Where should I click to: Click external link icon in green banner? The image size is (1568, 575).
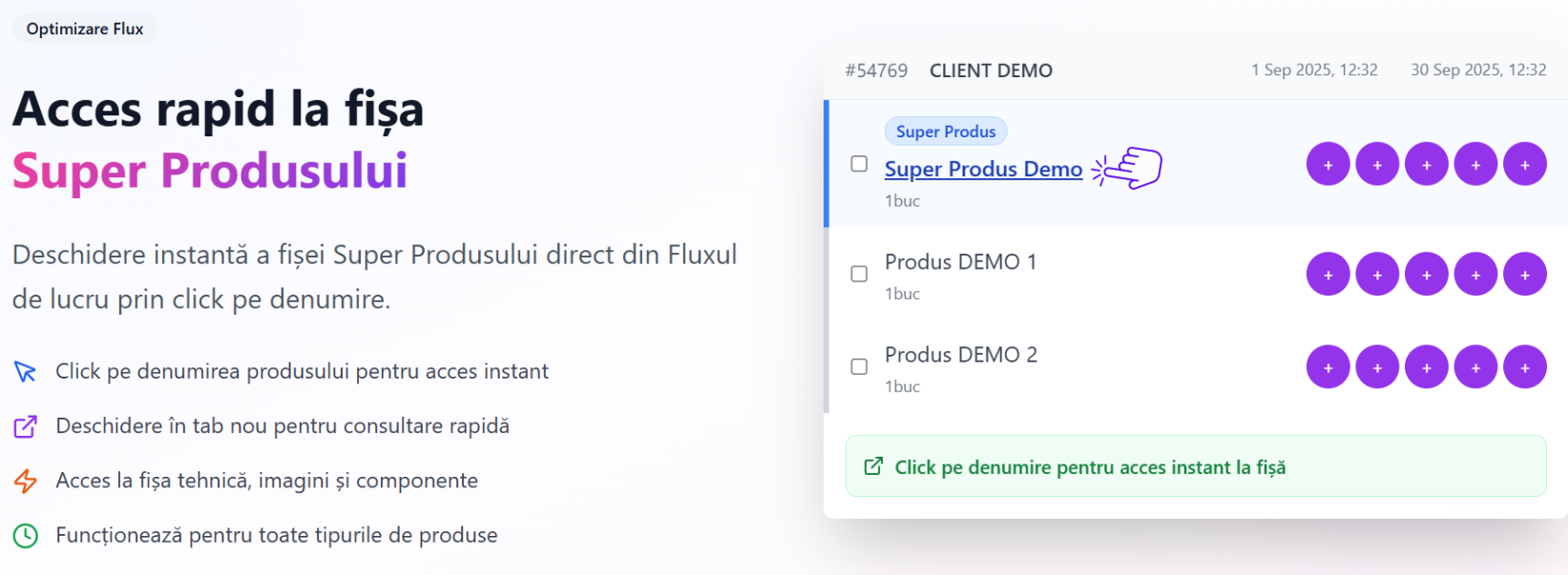tap(873, 466)
